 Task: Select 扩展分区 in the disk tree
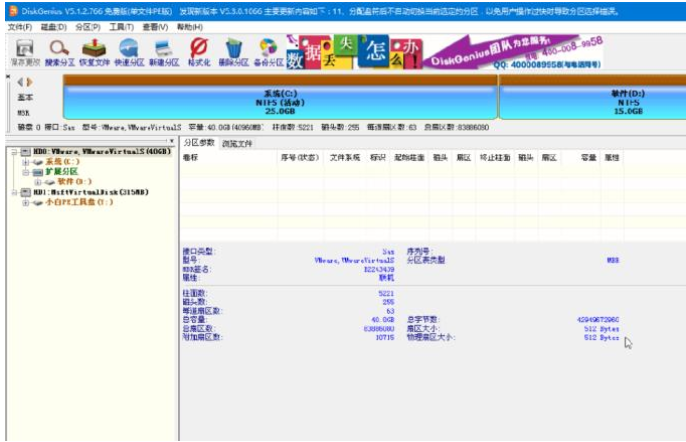[x=62, y=172]
